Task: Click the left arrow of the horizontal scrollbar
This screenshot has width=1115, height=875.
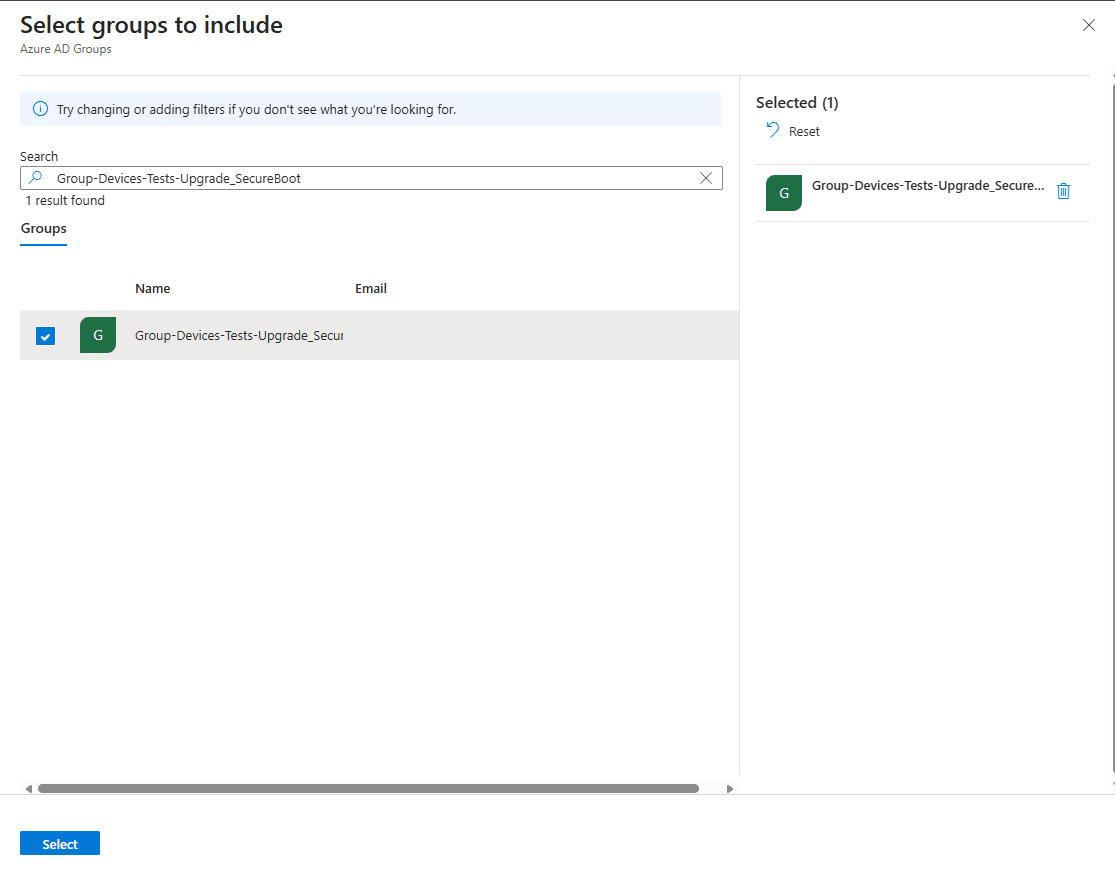Action: pyautogui.click(x=28, y=789)
